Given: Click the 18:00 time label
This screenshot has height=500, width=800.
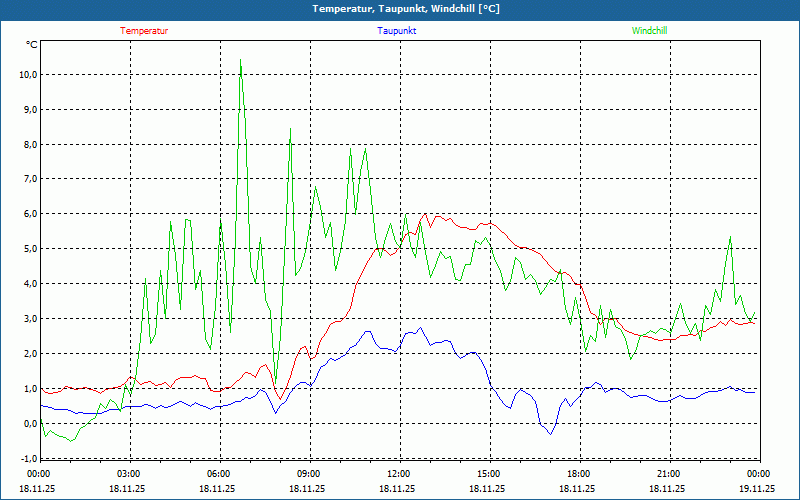Looking at the screenshot, I should point(578,474).
